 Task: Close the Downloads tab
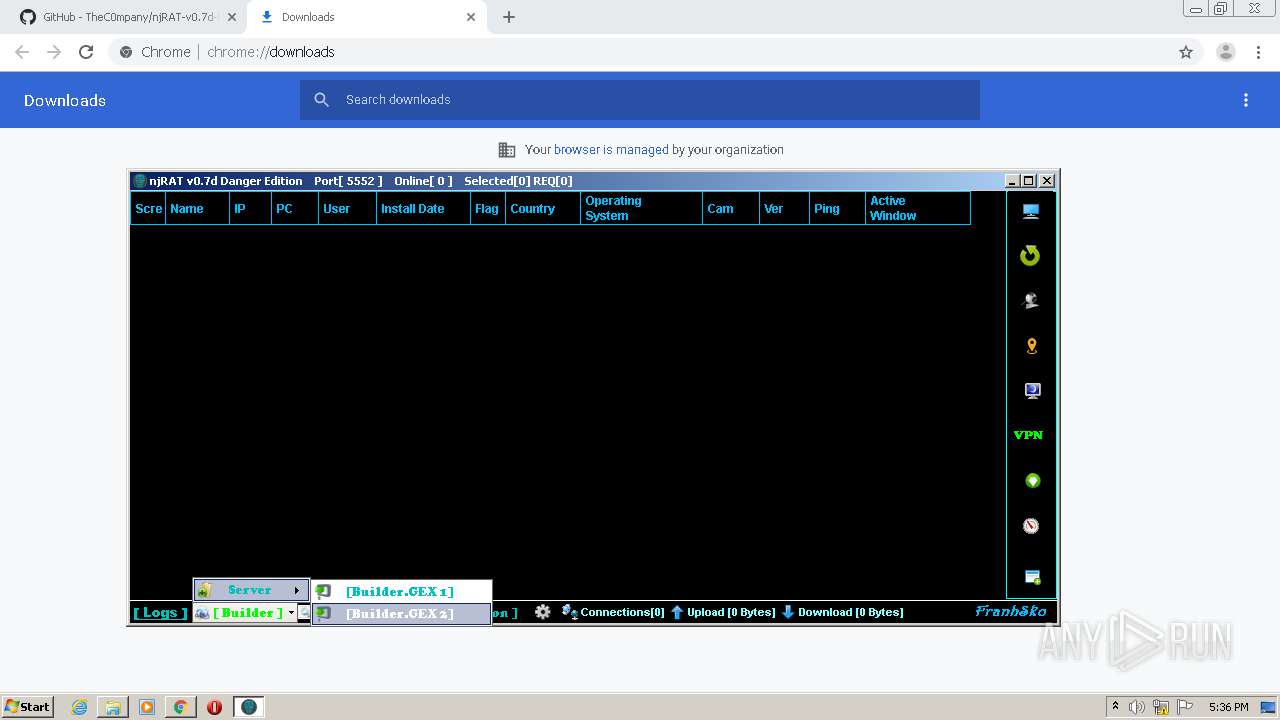click(471, 17)
